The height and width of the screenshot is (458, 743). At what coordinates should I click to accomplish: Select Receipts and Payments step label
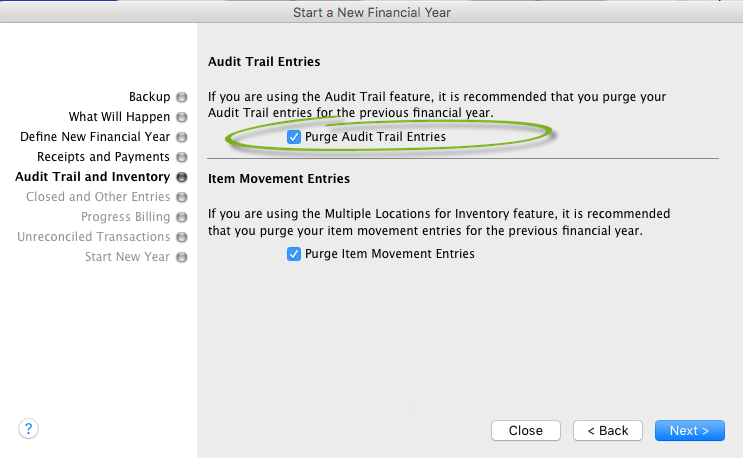(103, 157)
